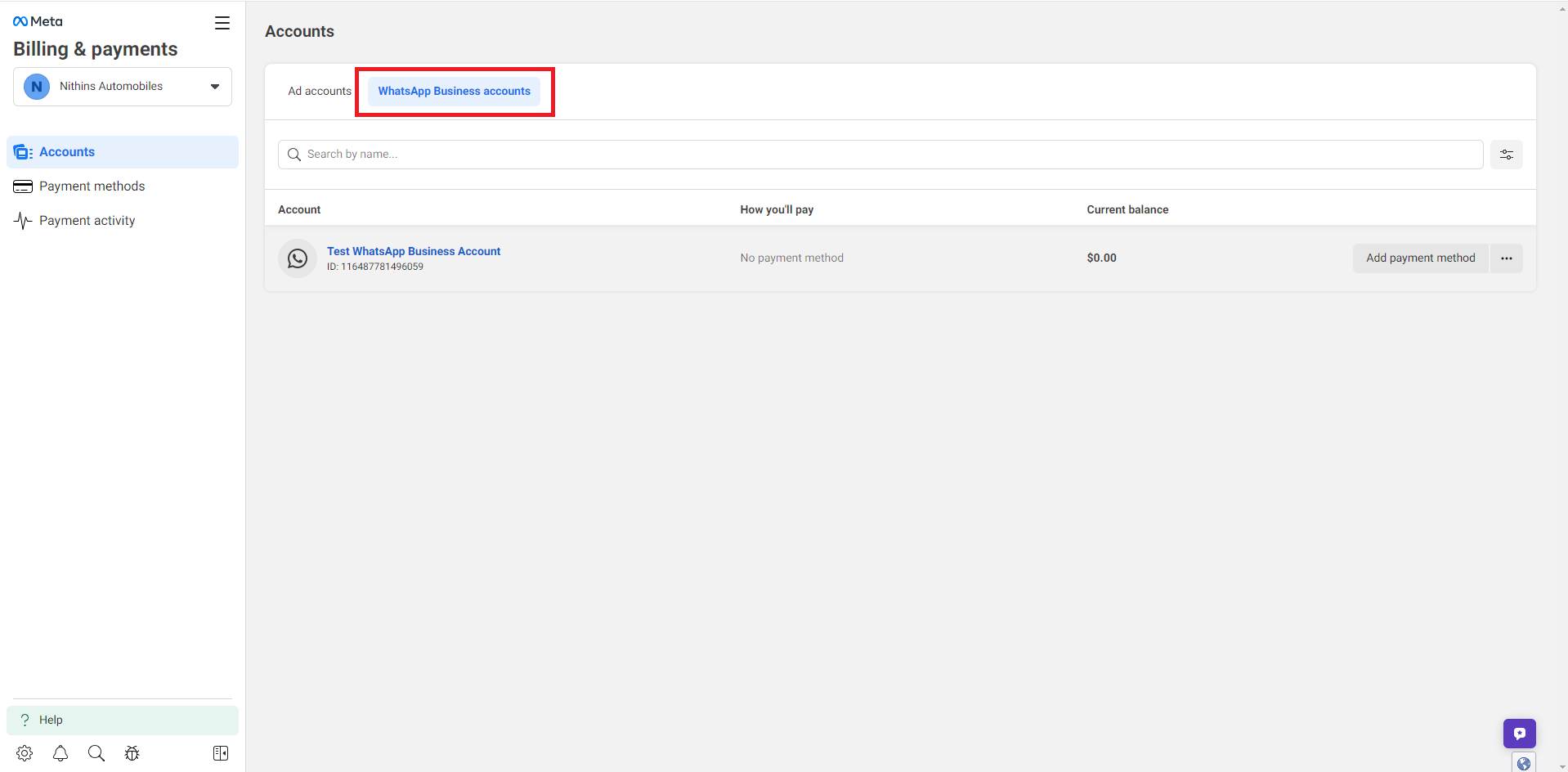
Task: Click the N avatar of Nithins Automobiles
Action: pyautogui.click(x=37, y=87)
